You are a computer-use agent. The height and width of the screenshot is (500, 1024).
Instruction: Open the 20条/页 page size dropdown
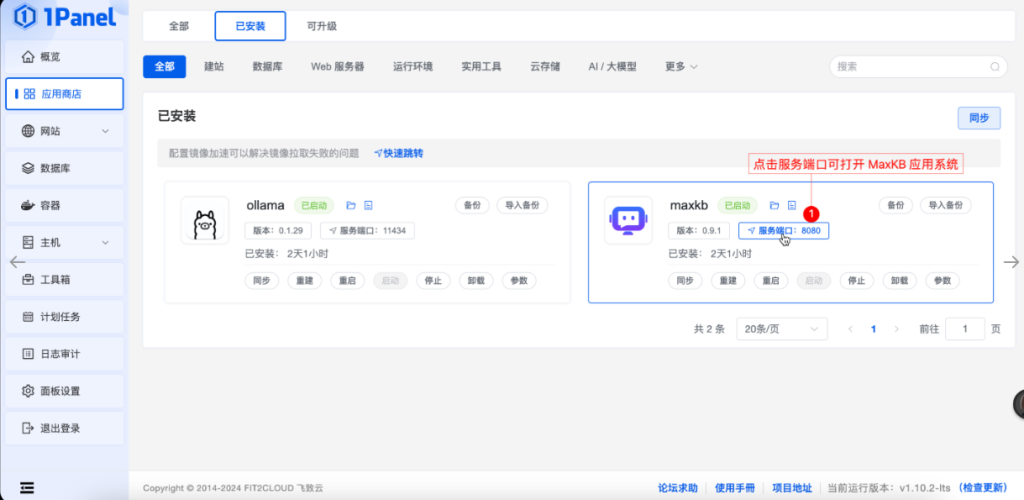pyautogui.click(x=782, y=329)
